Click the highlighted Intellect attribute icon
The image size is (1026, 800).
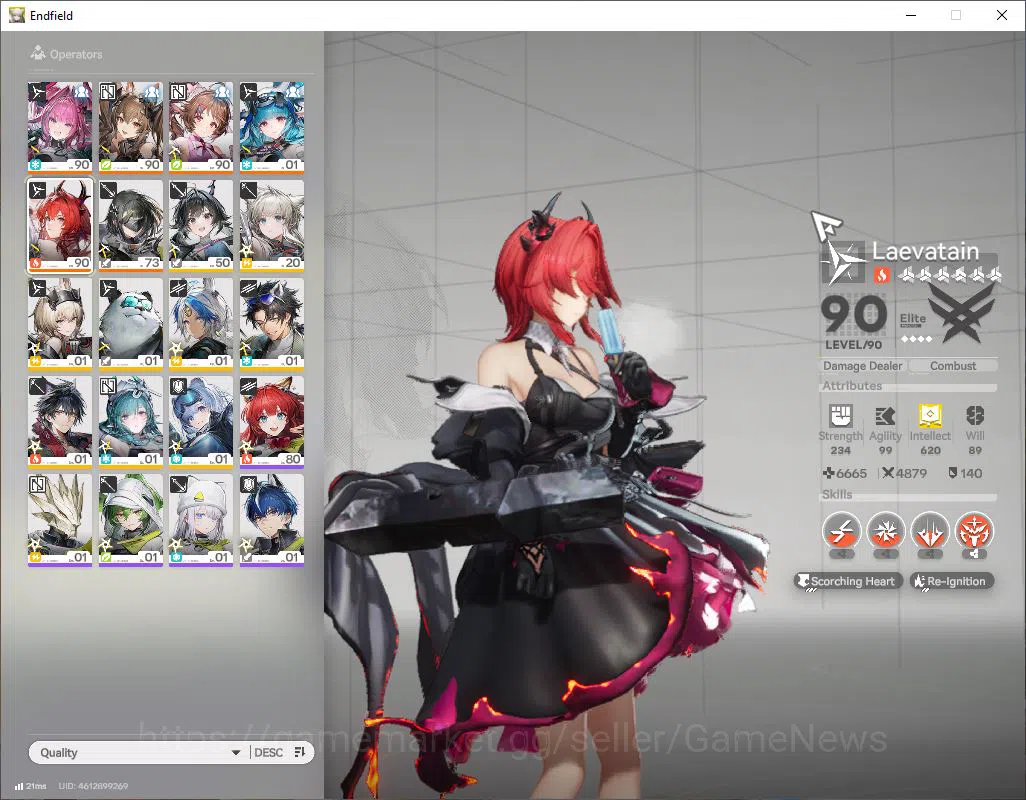(930, 415)
